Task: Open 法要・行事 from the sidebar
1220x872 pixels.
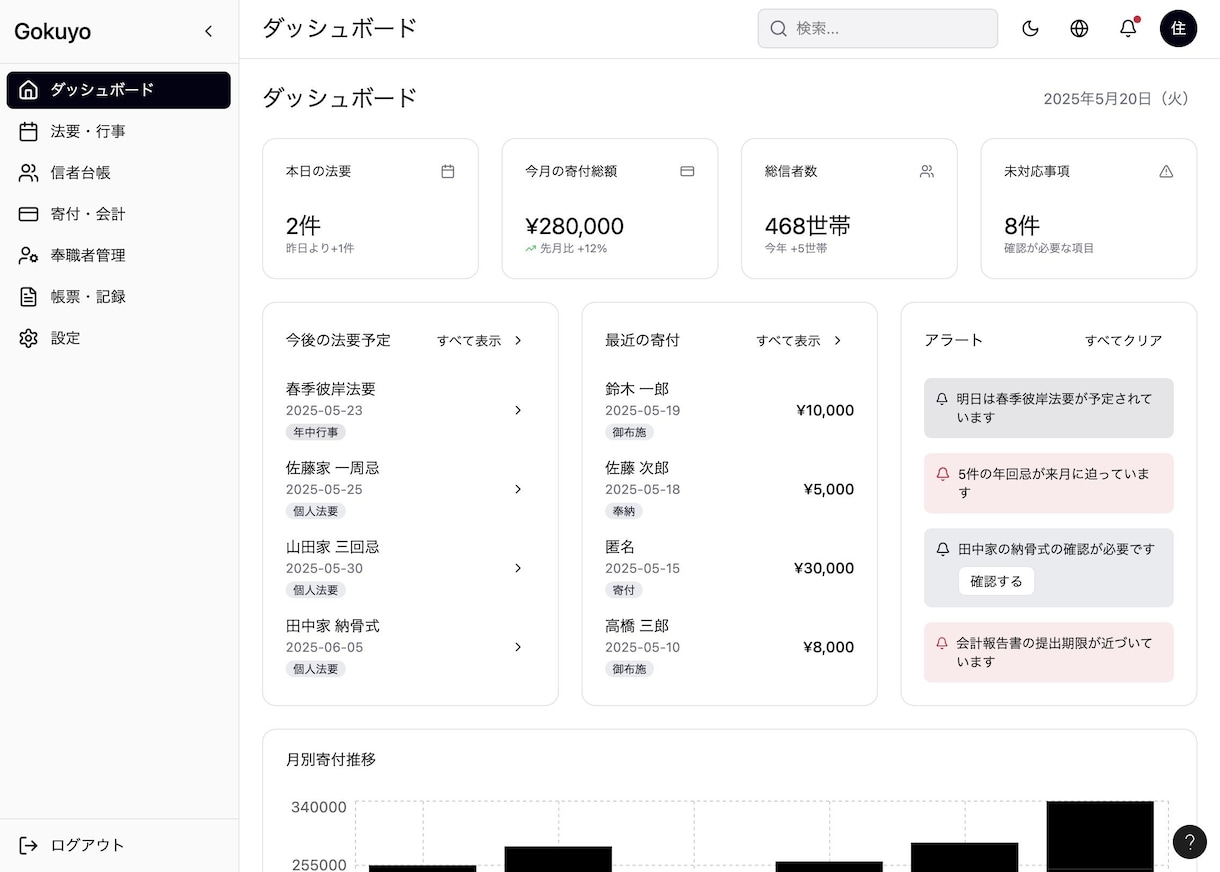Action: (x=119, y=131)
